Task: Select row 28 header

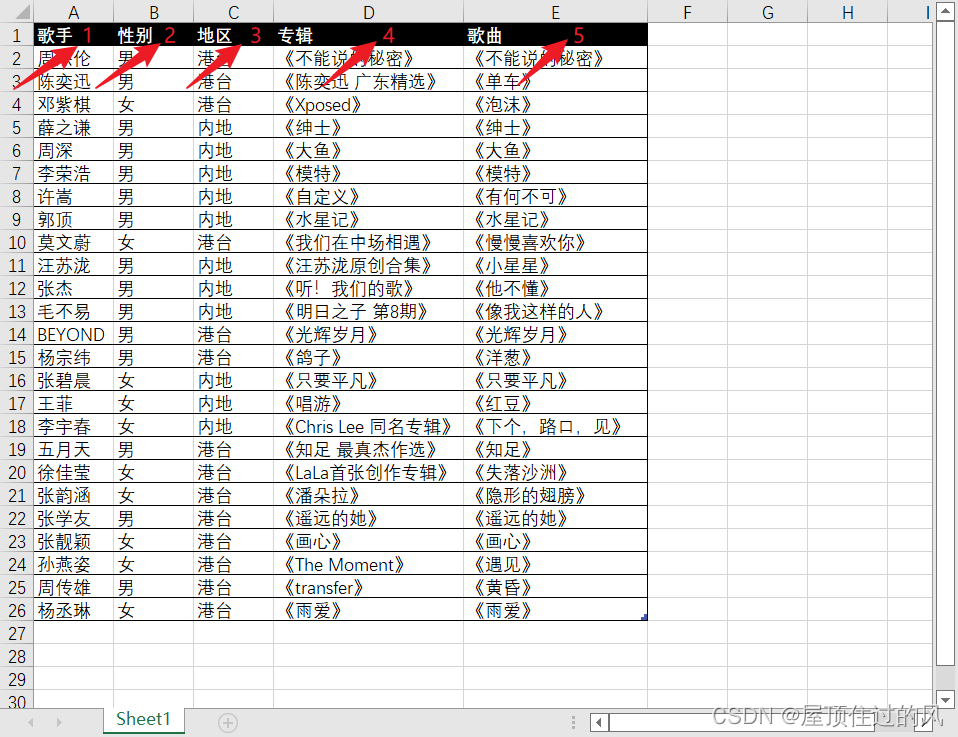Action: (16, 656)
